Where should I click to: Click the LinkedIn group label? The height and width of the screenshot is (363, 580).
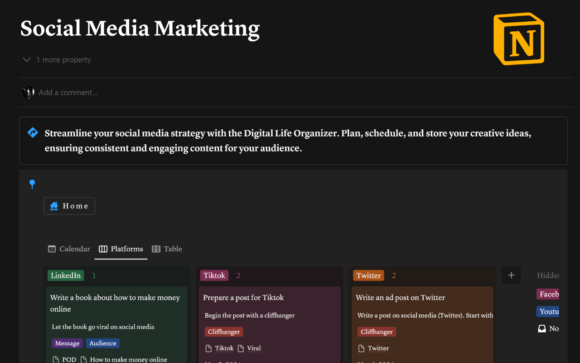click(x=65, y=275)
